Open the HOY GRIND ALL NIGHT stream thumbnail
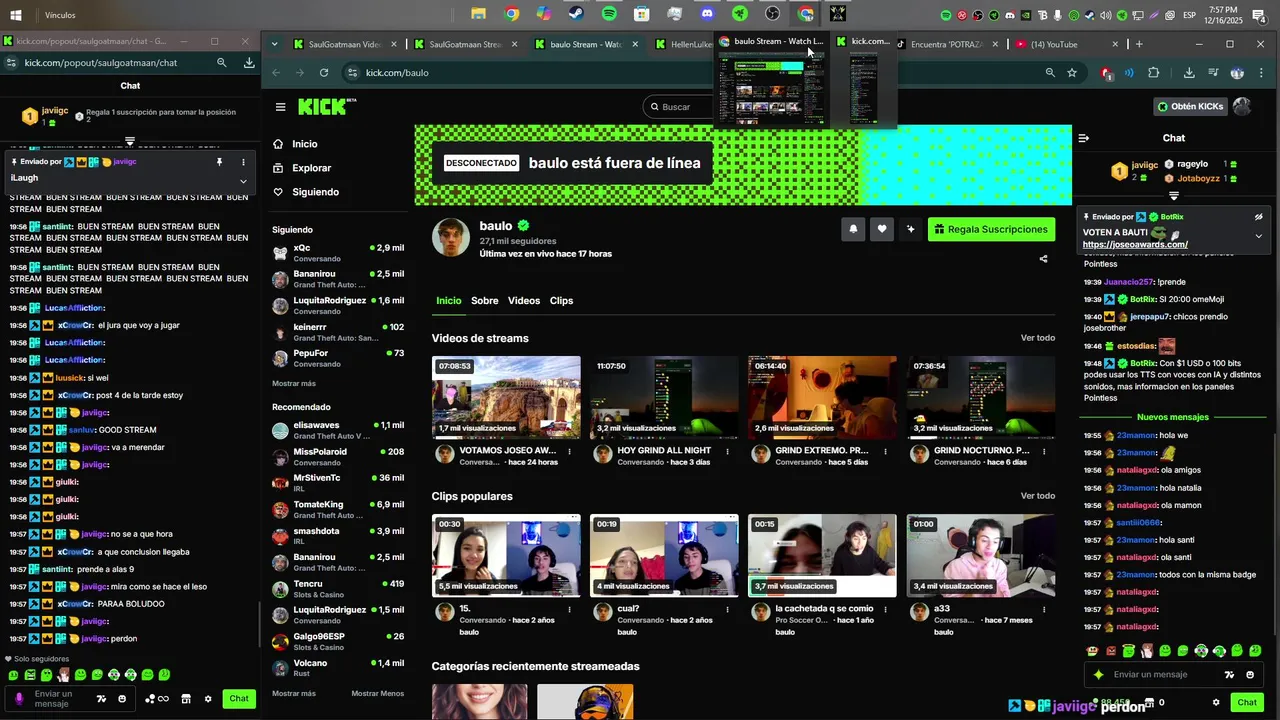 (664, 397)
